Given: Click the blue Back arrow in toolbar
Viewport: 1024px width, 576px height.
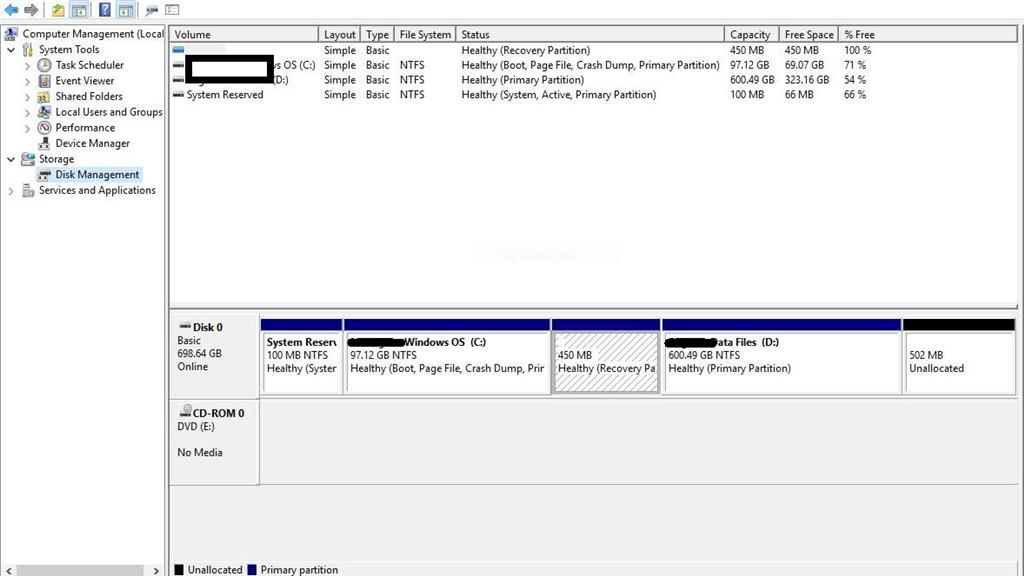Looking at the screenshot, I should coord(11,10).
